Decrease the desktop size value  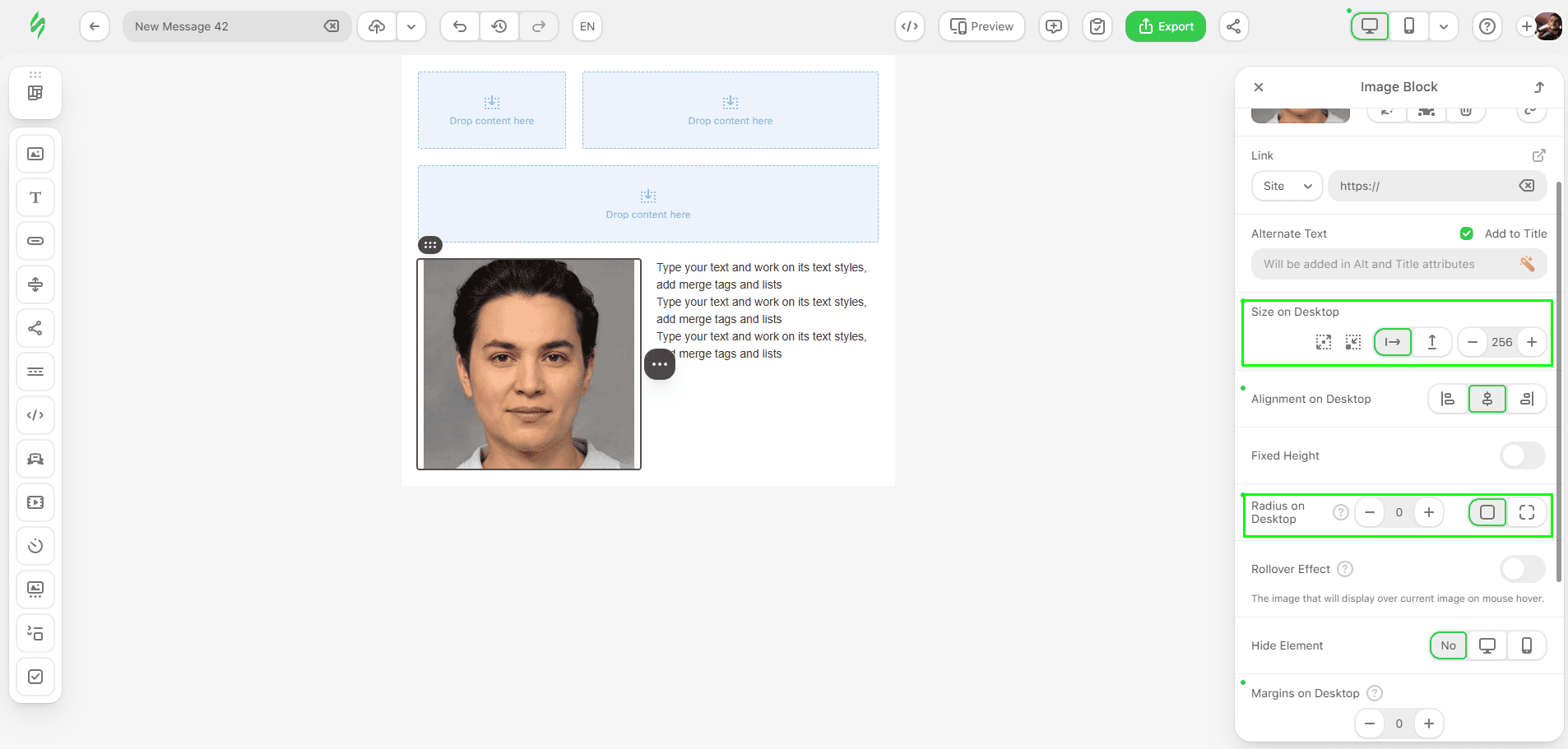pos(1473,342)
